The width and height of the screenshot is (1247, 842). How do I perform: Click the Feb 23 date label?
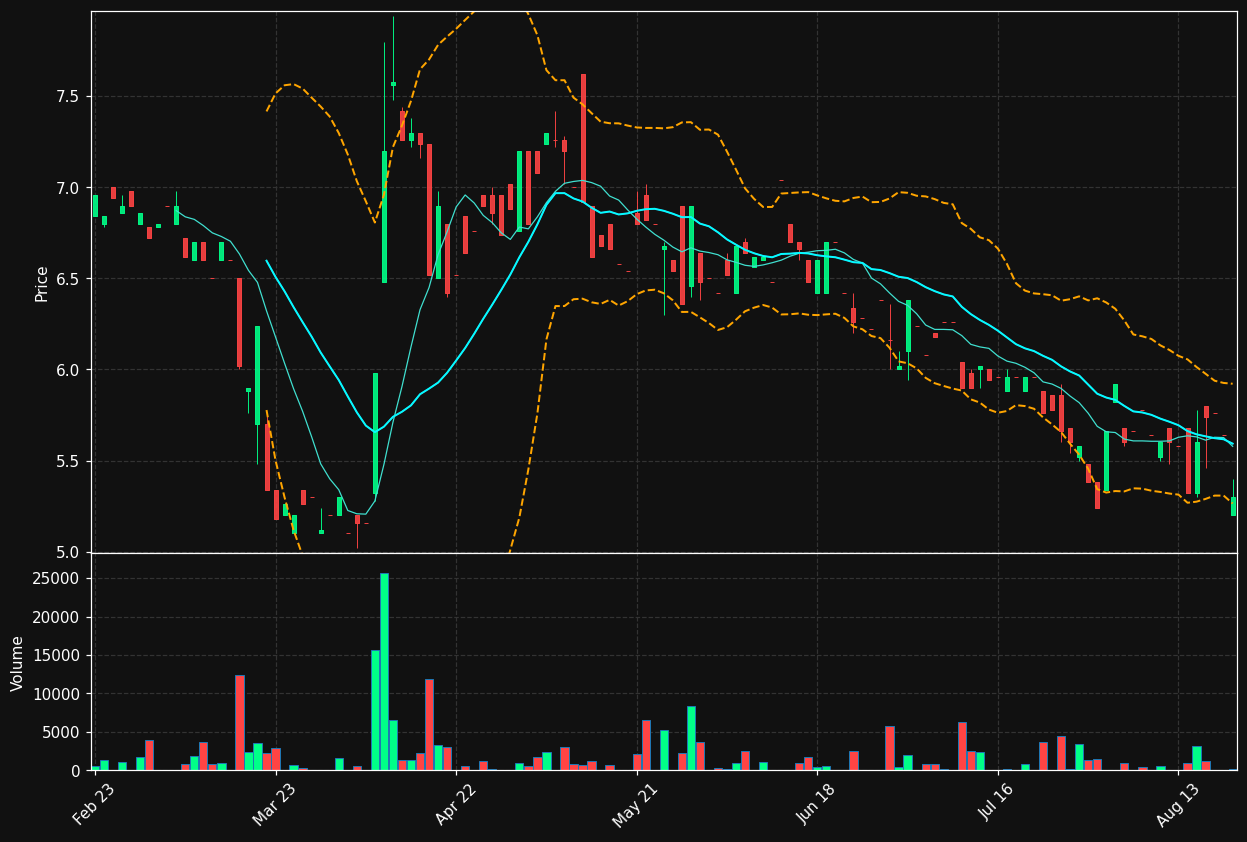tap(93, 803)
